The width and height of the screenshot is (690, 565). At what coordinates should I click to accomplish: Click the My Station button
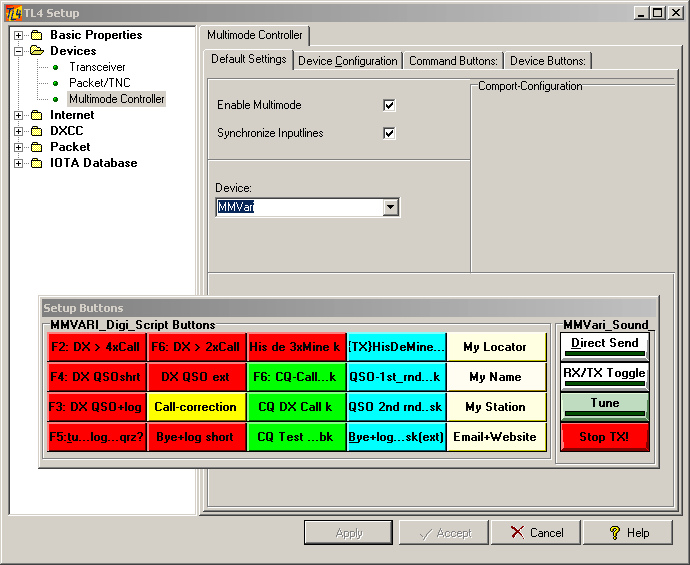coord(496,407)
